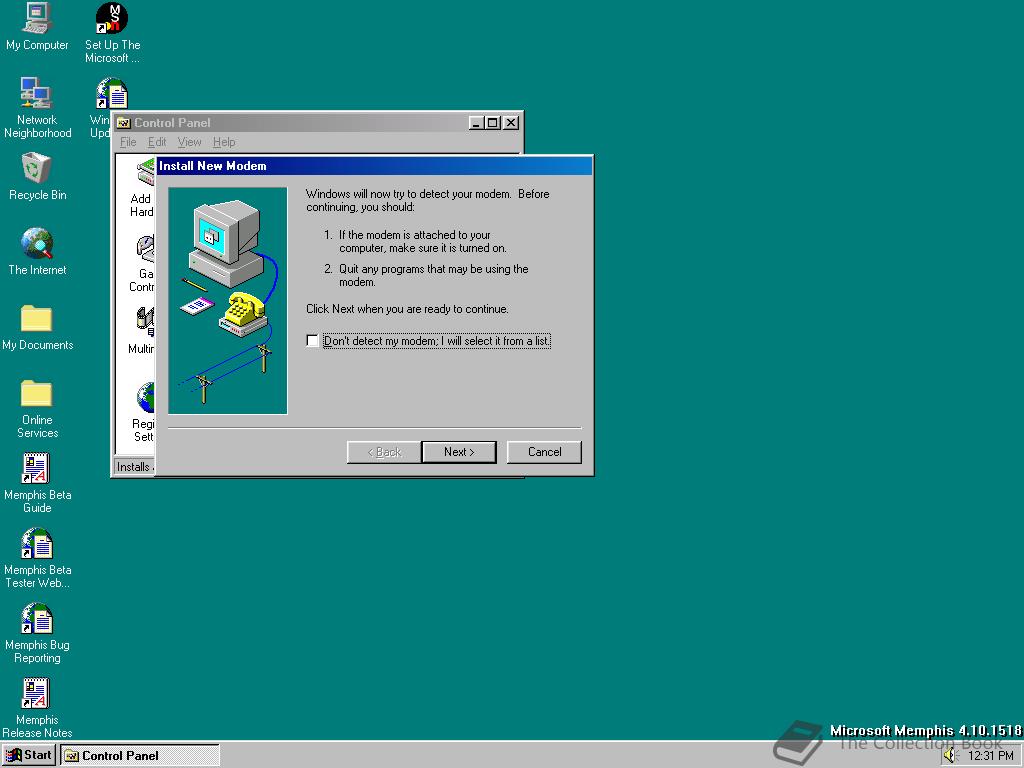The width and height of the screenshot is (1024, 768).
Task: Minimize the Control Panel window
Action: [x=477, y=123]
